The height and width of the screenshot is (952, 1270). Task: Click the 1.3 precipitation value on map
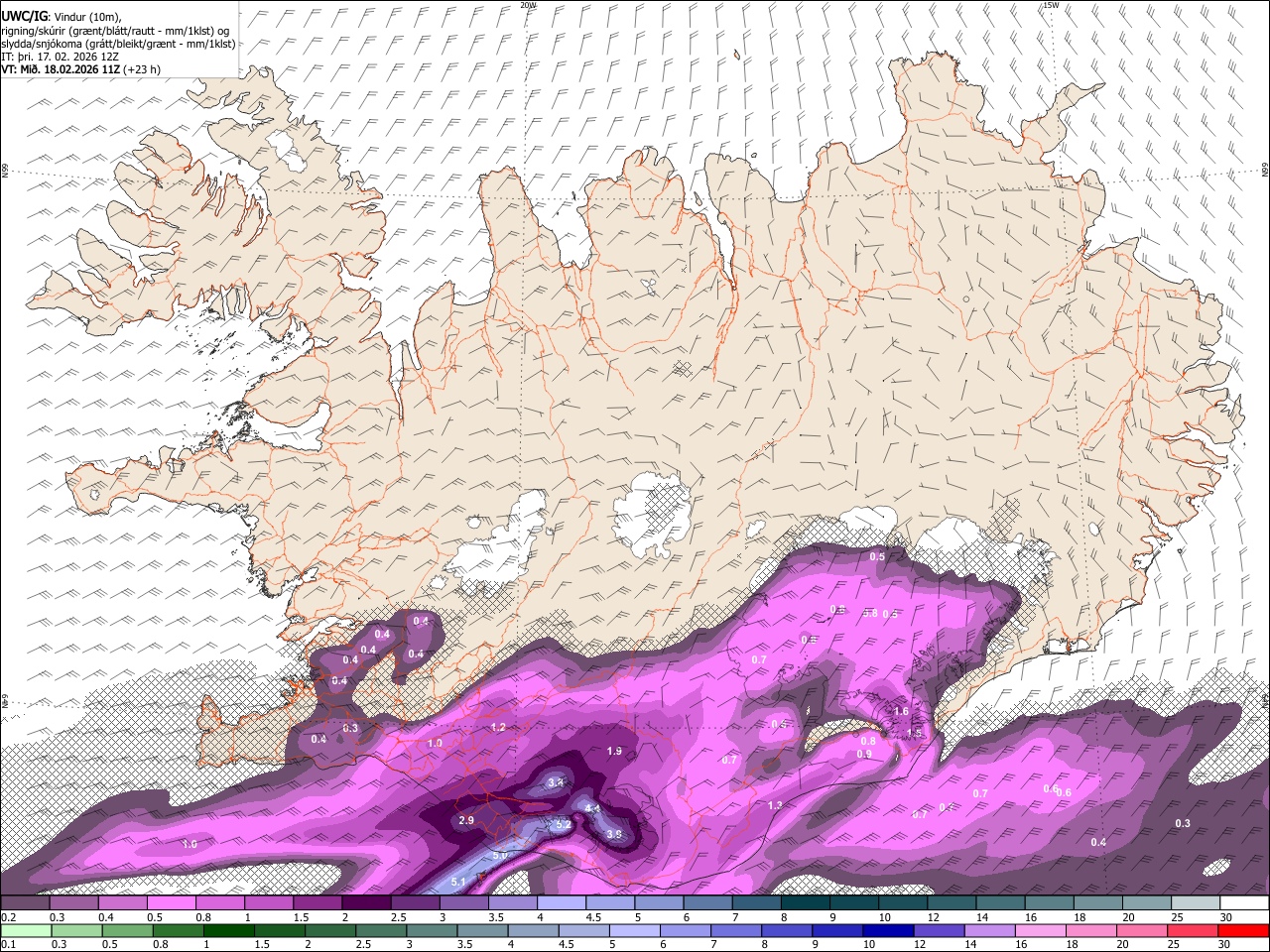775,806
